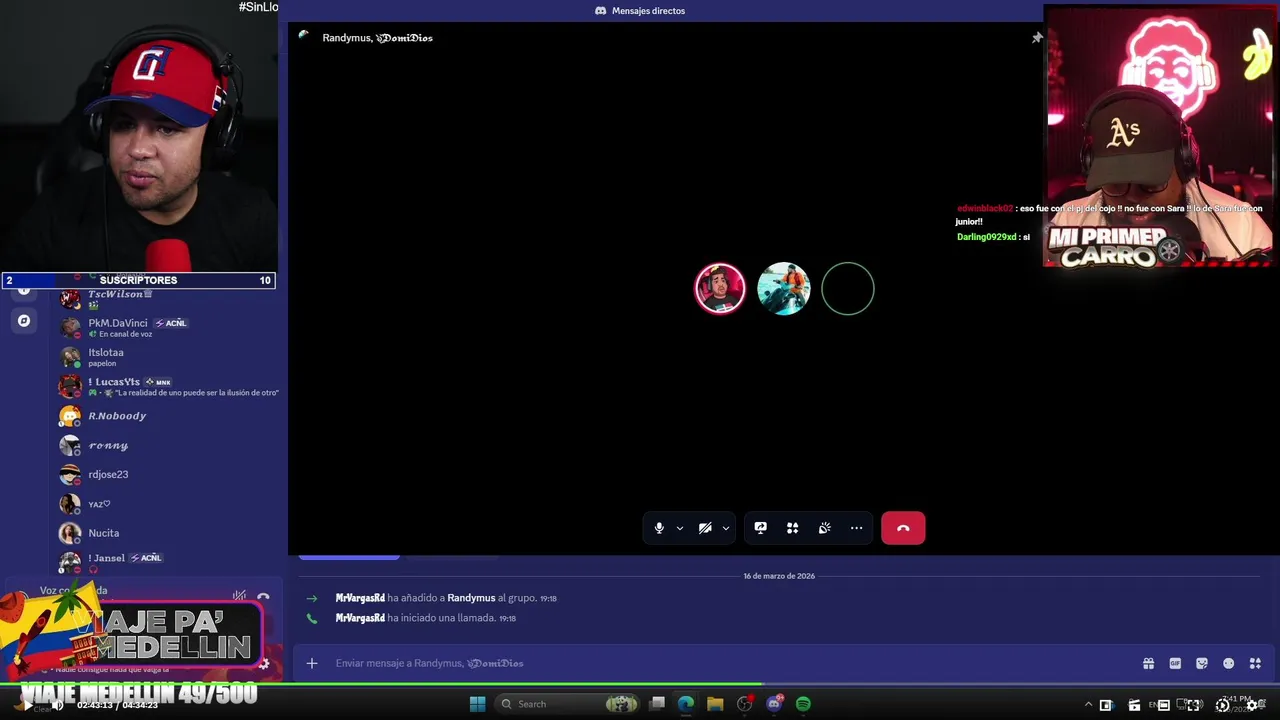
Task: Select the first caller avatar with red ring
Action: pyautogui.click(x=720, y=288)
